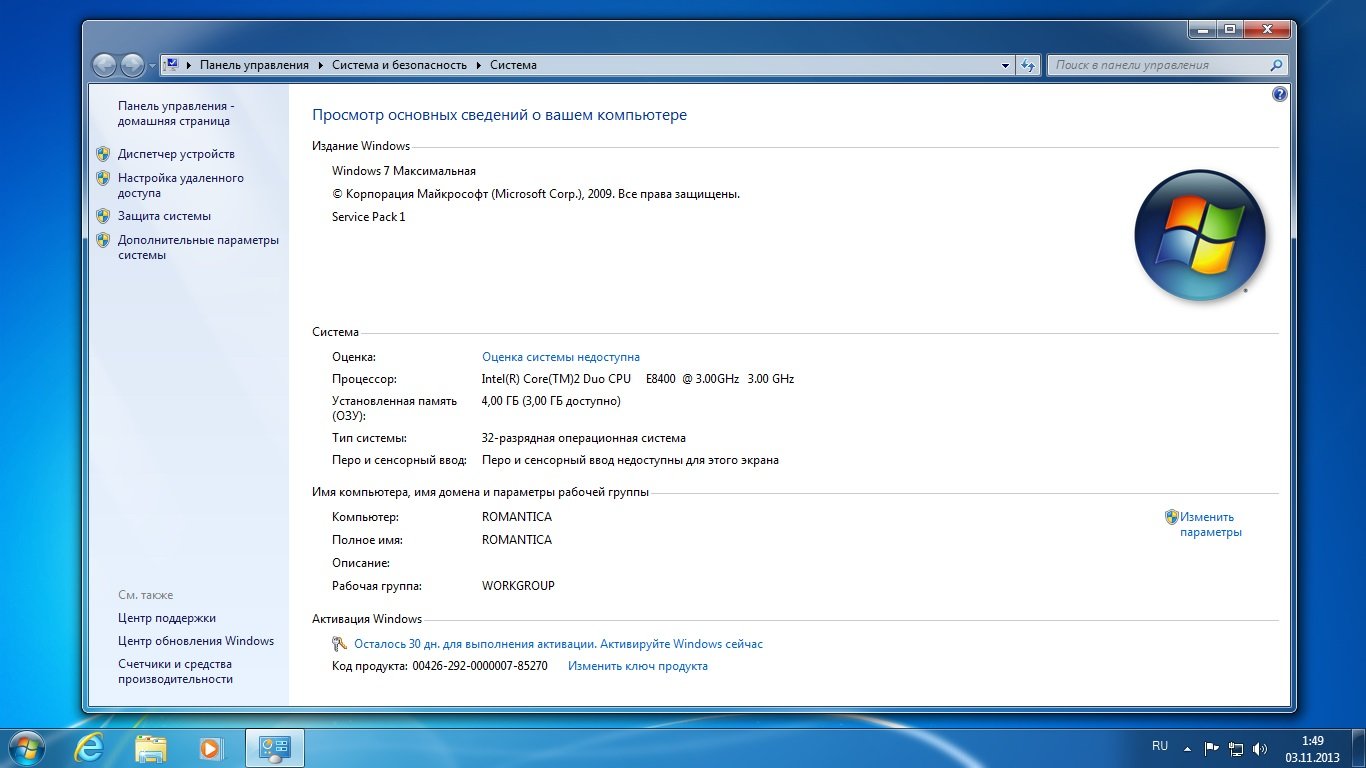Click the RU language indicator in tray

[x=1160, y=746]
